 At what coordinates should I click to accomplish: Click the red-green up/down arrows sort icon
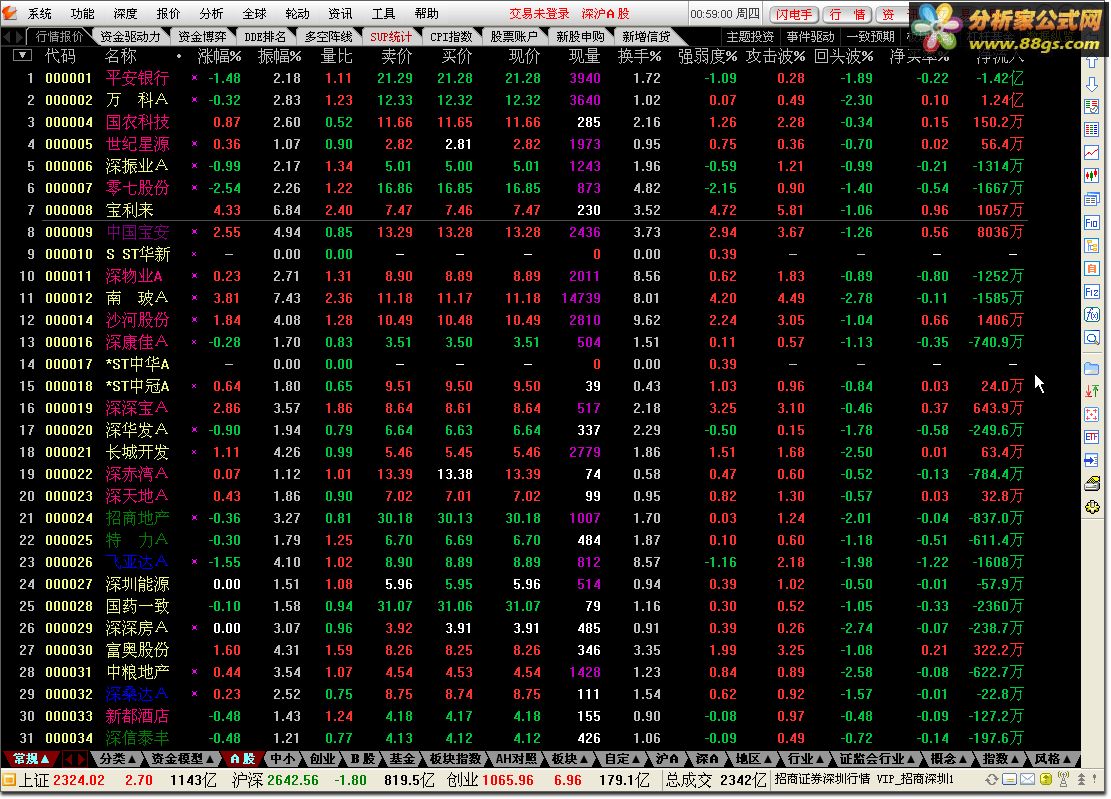coord(1092,391)
